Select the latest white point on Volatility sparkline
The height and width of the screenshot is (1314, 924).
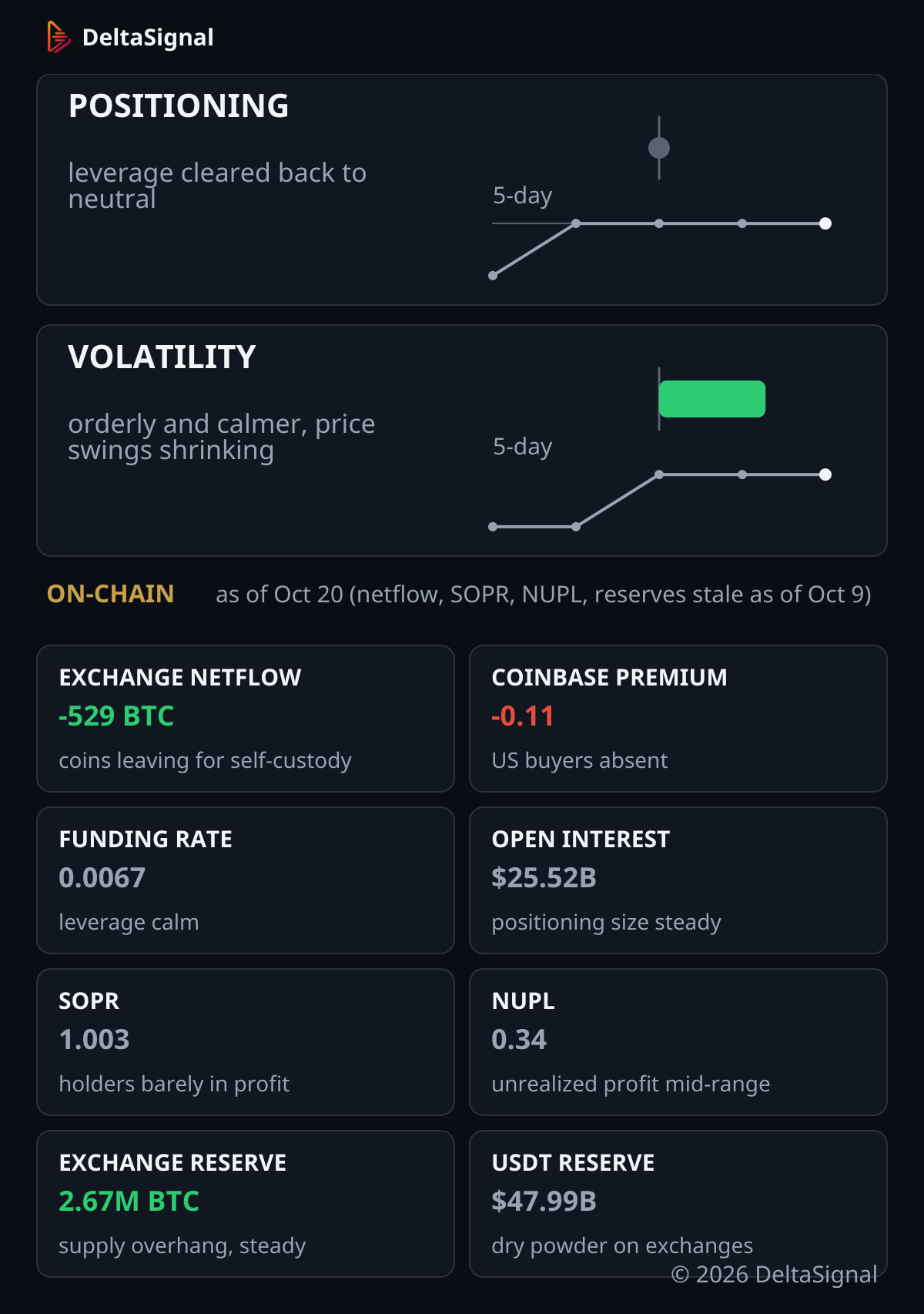point(825,474)
